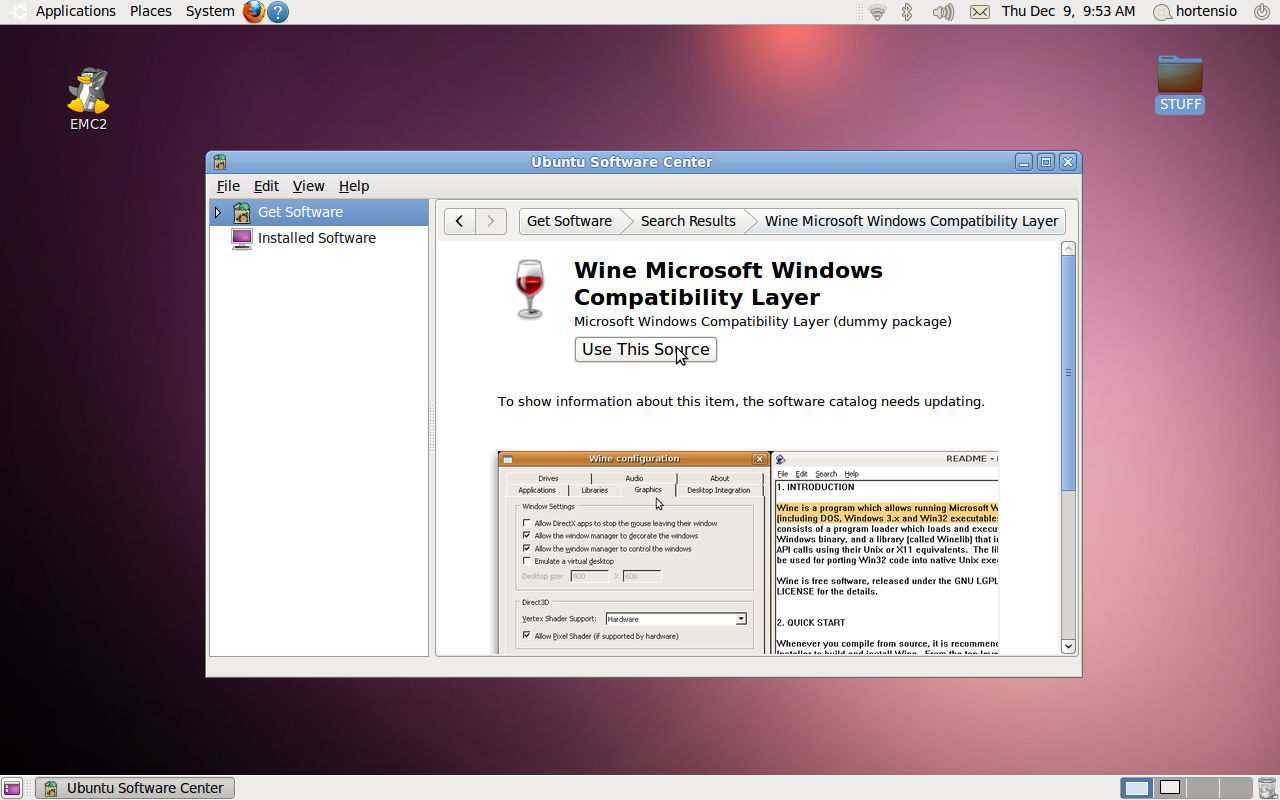Click the volume speaker icon
This screenshot has height=800, width=1280.
(942, 12)
